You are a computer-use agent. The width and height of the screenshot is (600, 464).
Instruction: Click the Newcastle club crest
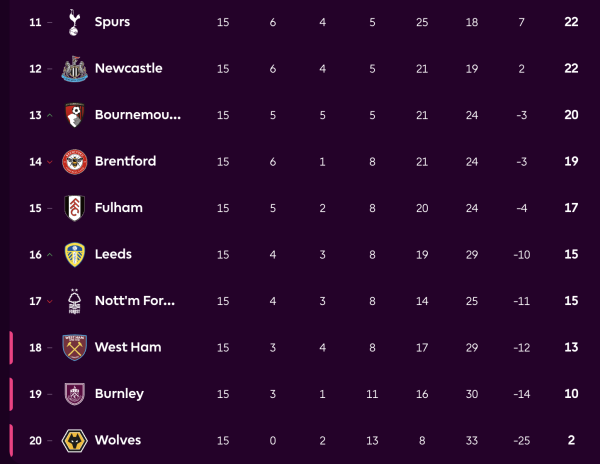74,69
